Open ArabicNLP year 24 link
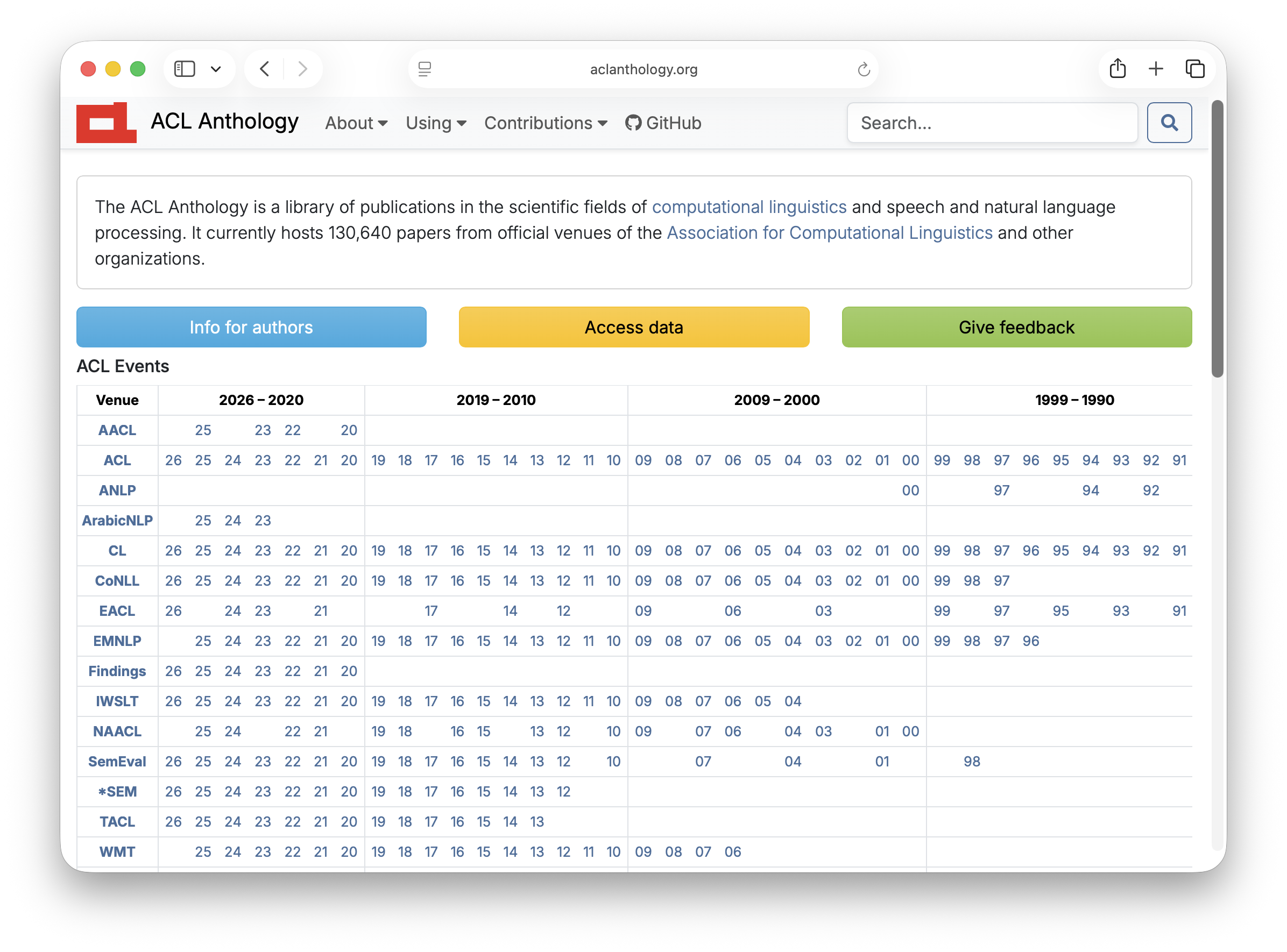This screenshot has height=952, width=1287. (x=233, y=521)
